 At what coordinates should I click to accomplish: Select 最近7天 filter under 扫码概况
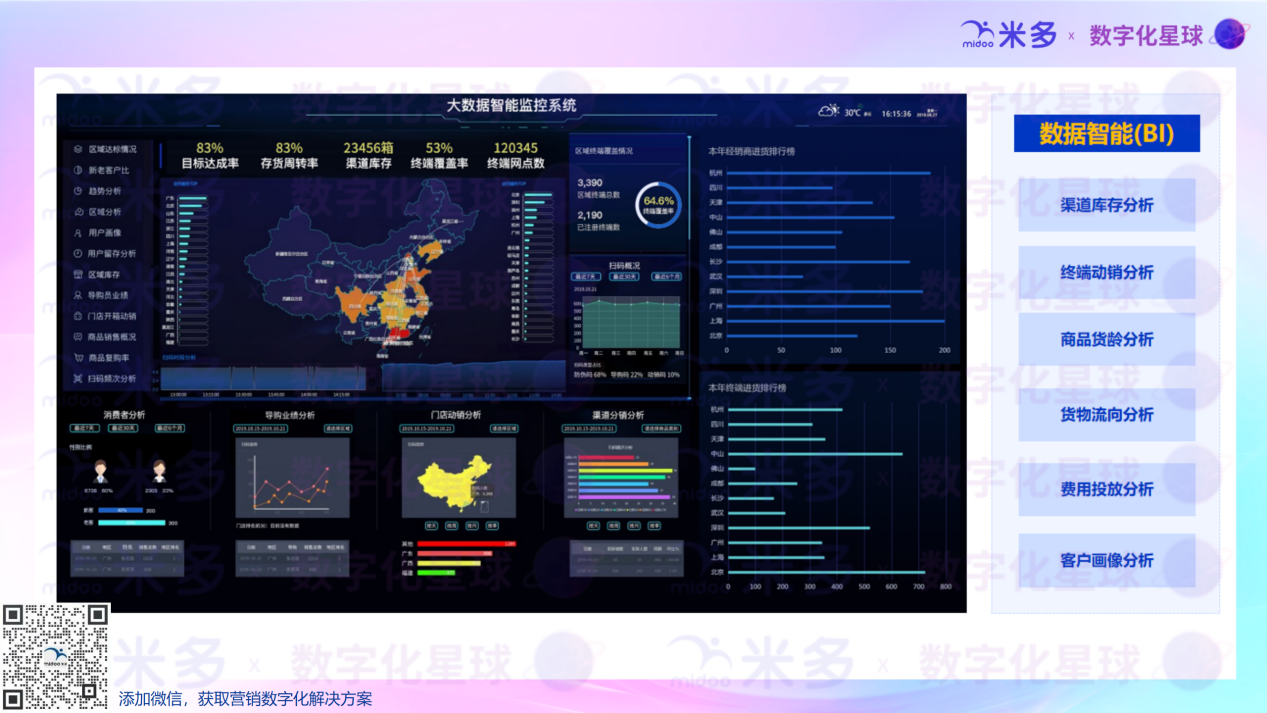point(585,277)
